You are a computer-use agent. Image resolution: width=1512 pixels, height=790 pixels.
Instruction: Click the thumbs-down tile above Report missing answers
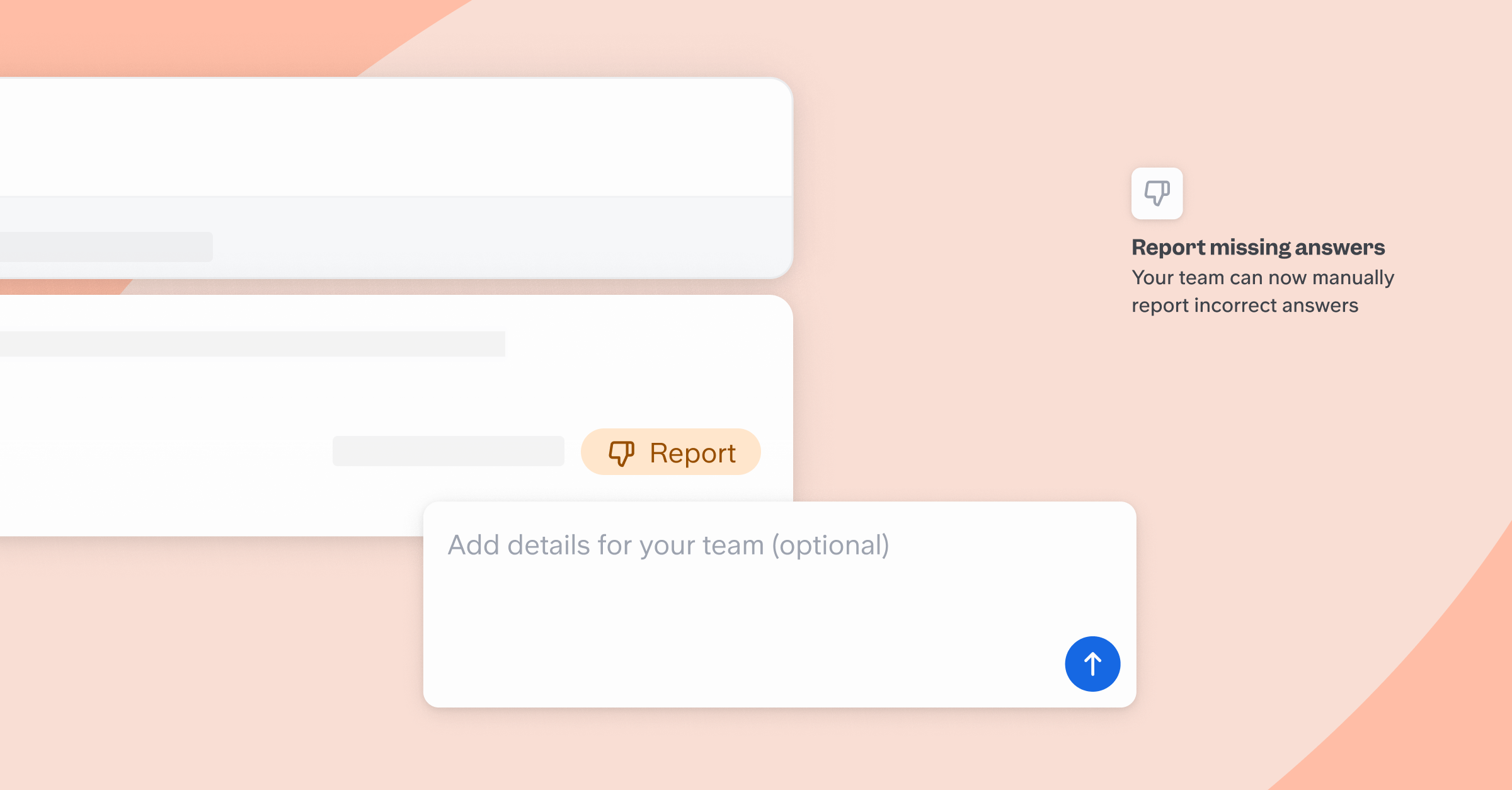pos(1157,193)
